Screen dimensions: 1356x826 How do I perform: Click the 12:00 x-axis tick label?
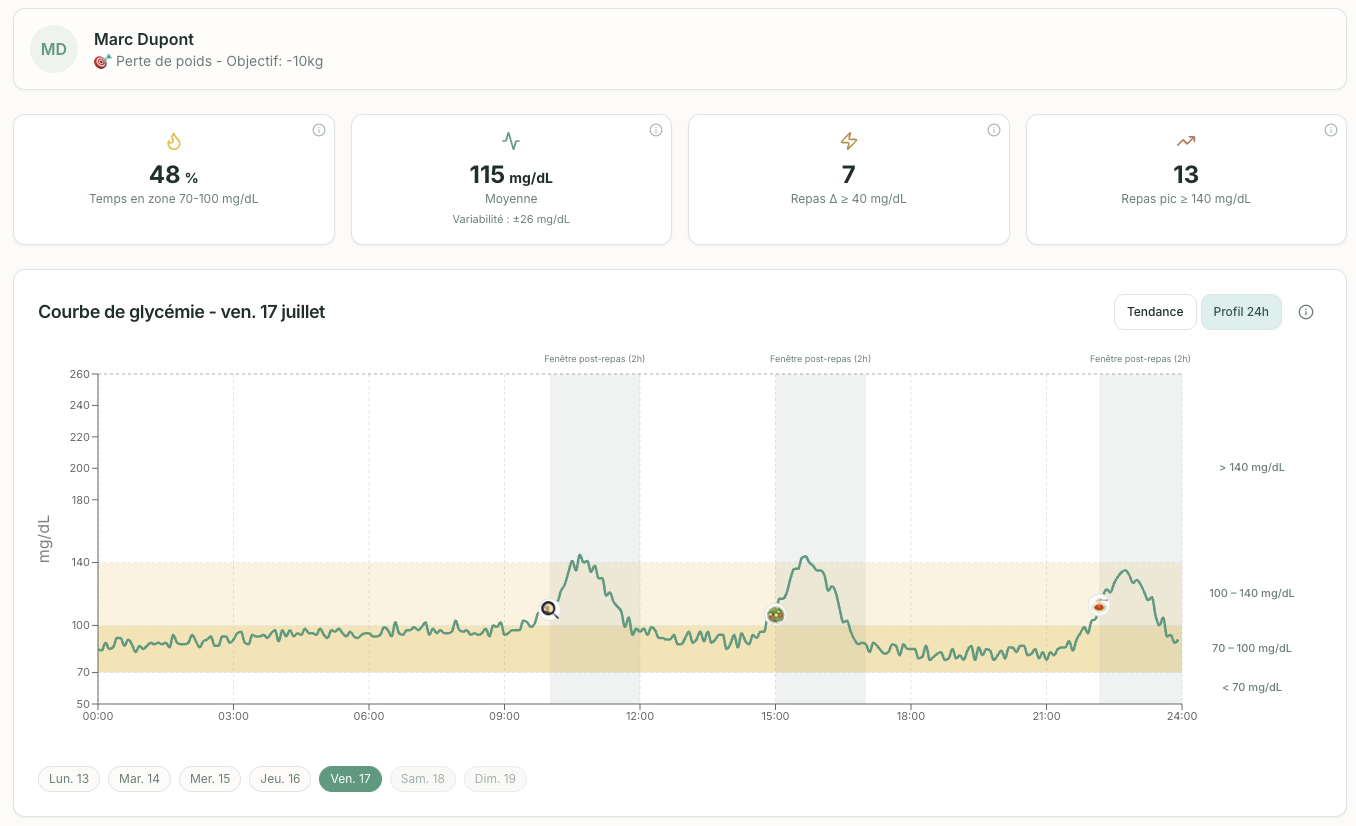[x=640, y=716]
